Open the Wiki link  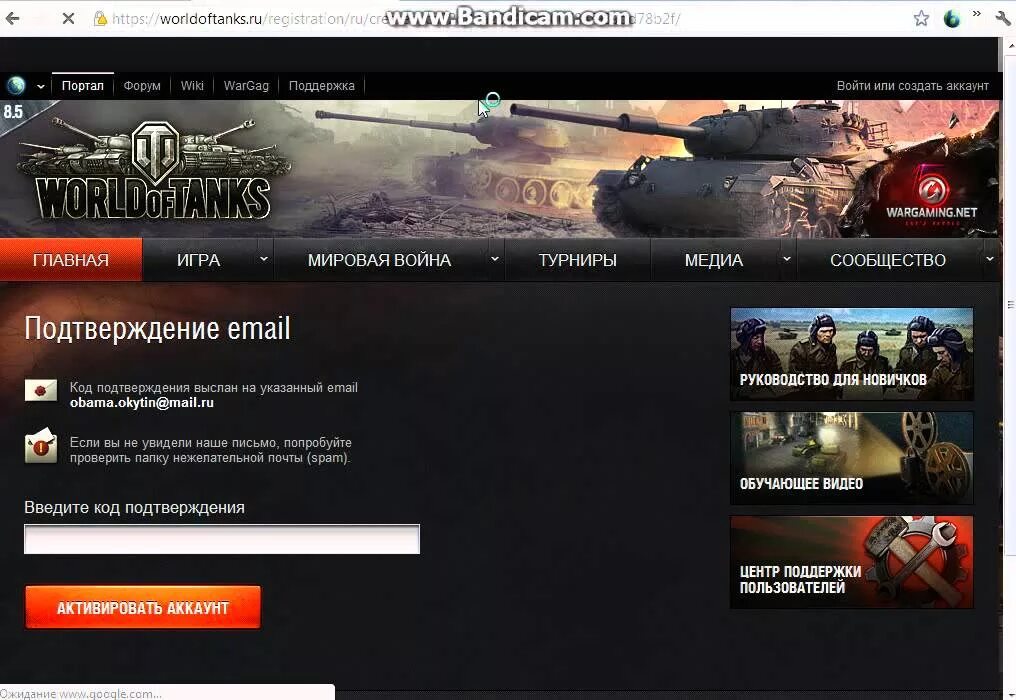click(192, 86)
